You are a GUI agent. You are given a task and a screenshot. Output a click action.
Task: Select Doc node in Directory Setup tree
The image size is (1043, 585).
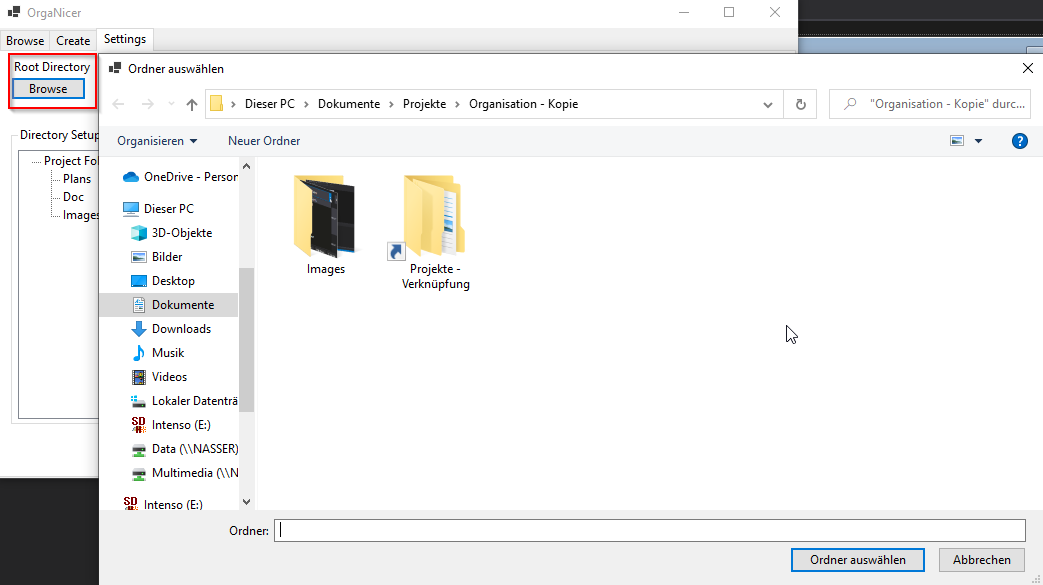[73, 197]
